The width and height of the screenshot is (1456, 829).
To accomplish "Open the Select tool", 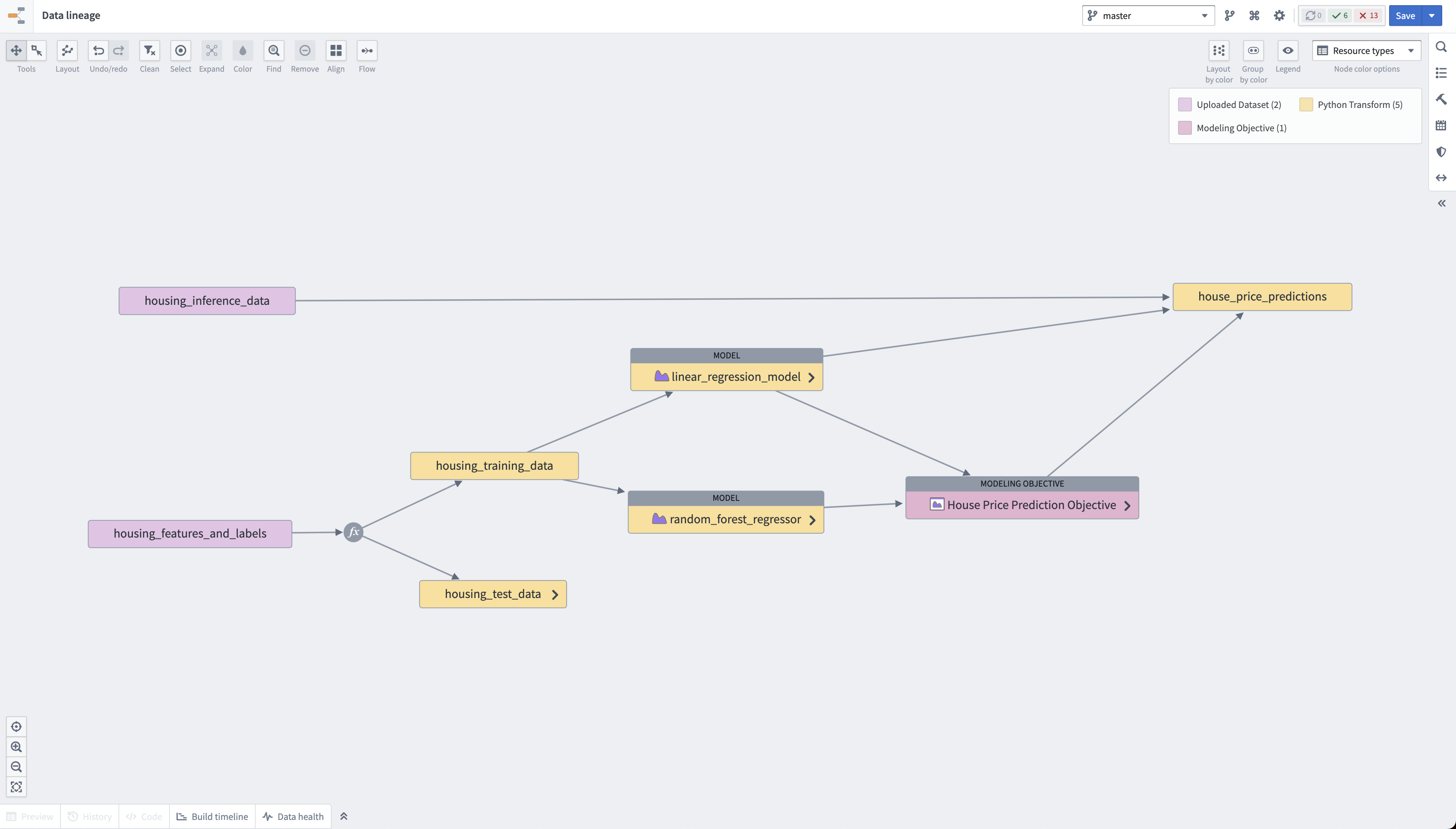I will [180, 51].
